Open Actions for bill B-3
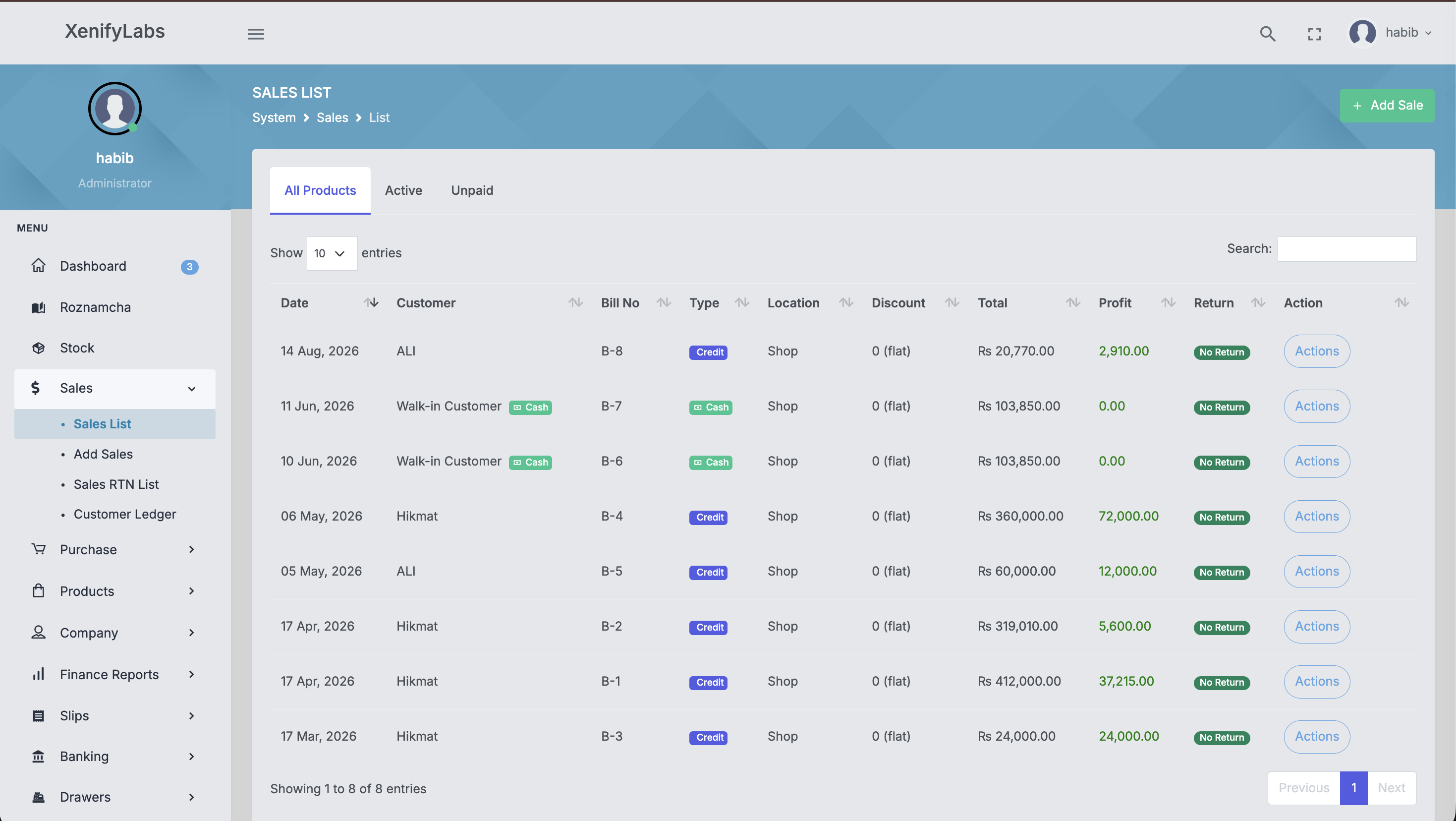1456x821 pixels. point(1316,736)
